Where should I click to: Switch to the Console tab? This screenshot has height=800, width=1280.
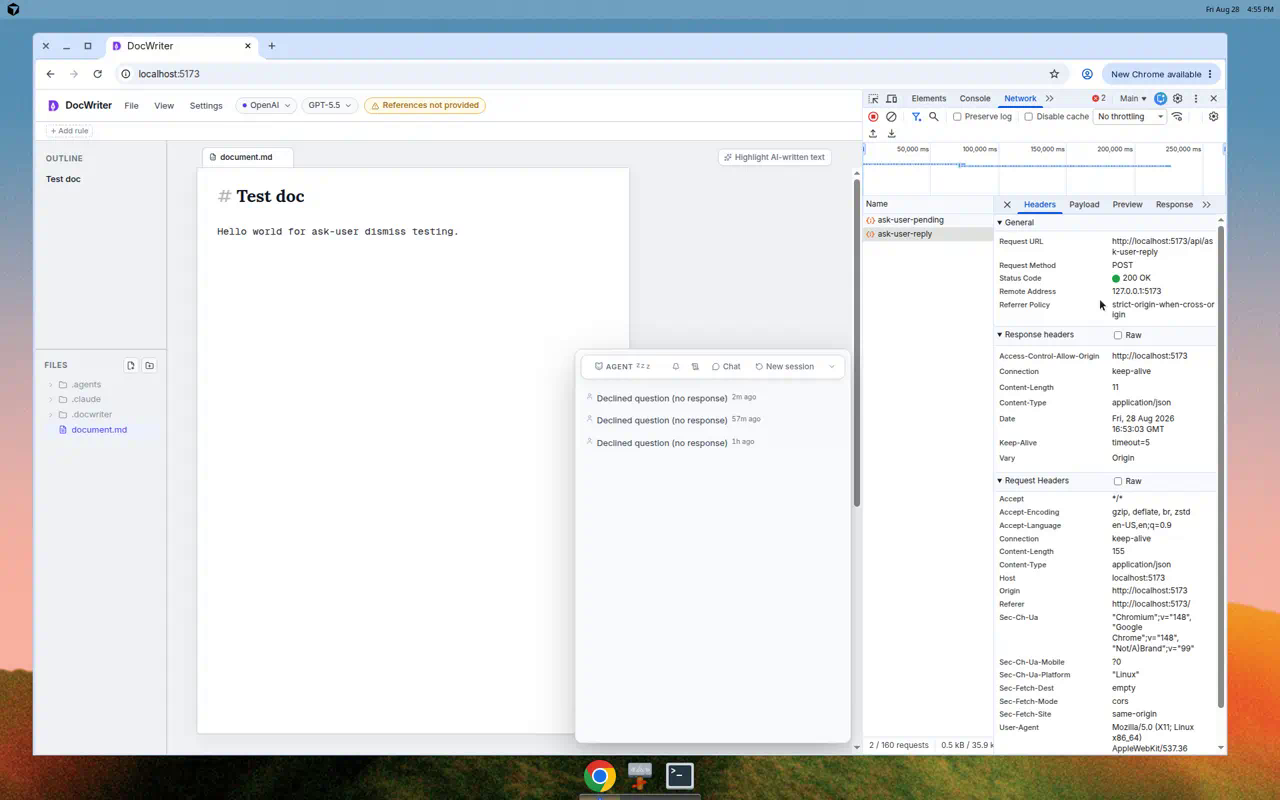975,99
